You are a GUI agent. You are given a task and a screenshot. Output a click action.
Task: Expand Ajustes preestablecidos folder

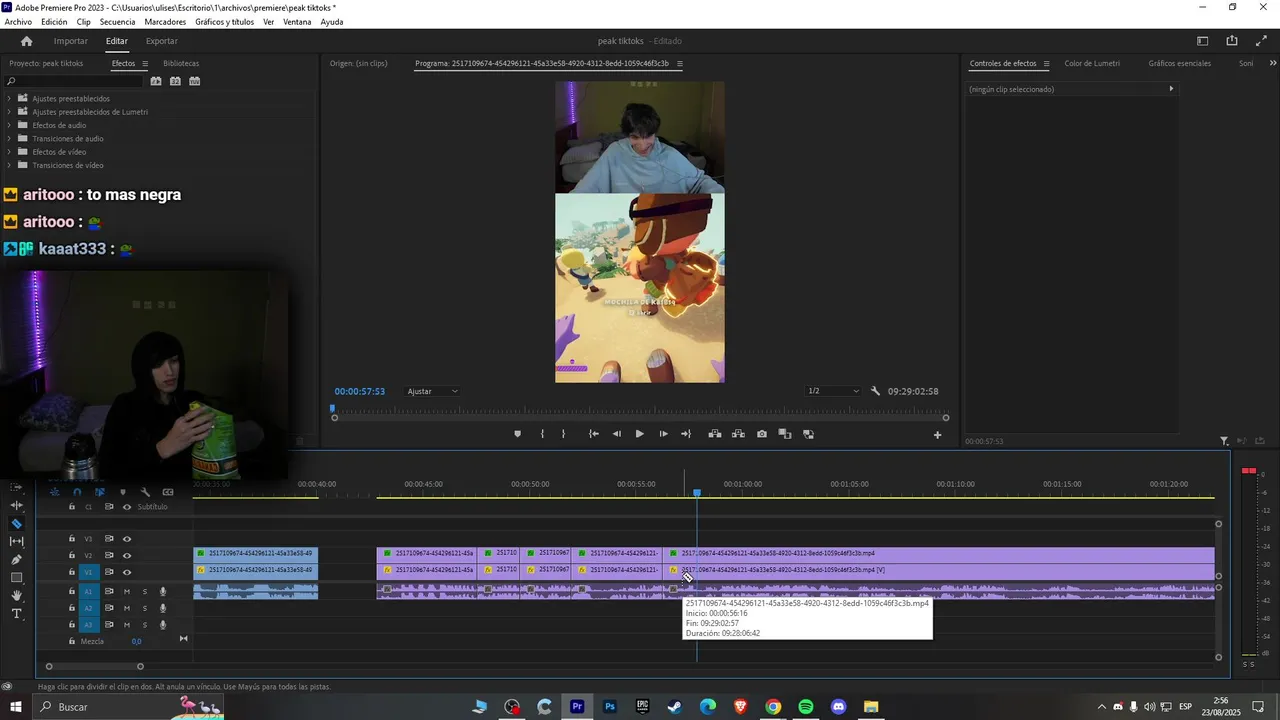[9, 98]
